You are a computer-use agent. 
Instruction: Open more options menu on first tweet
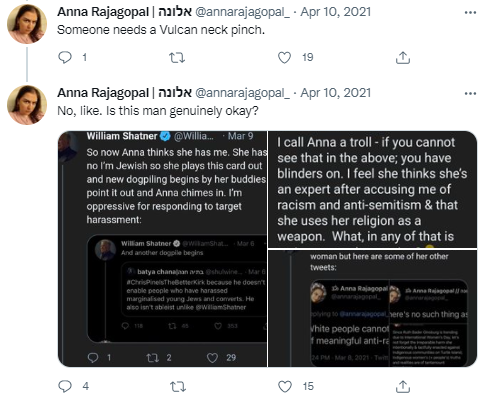tap(470, 13)
